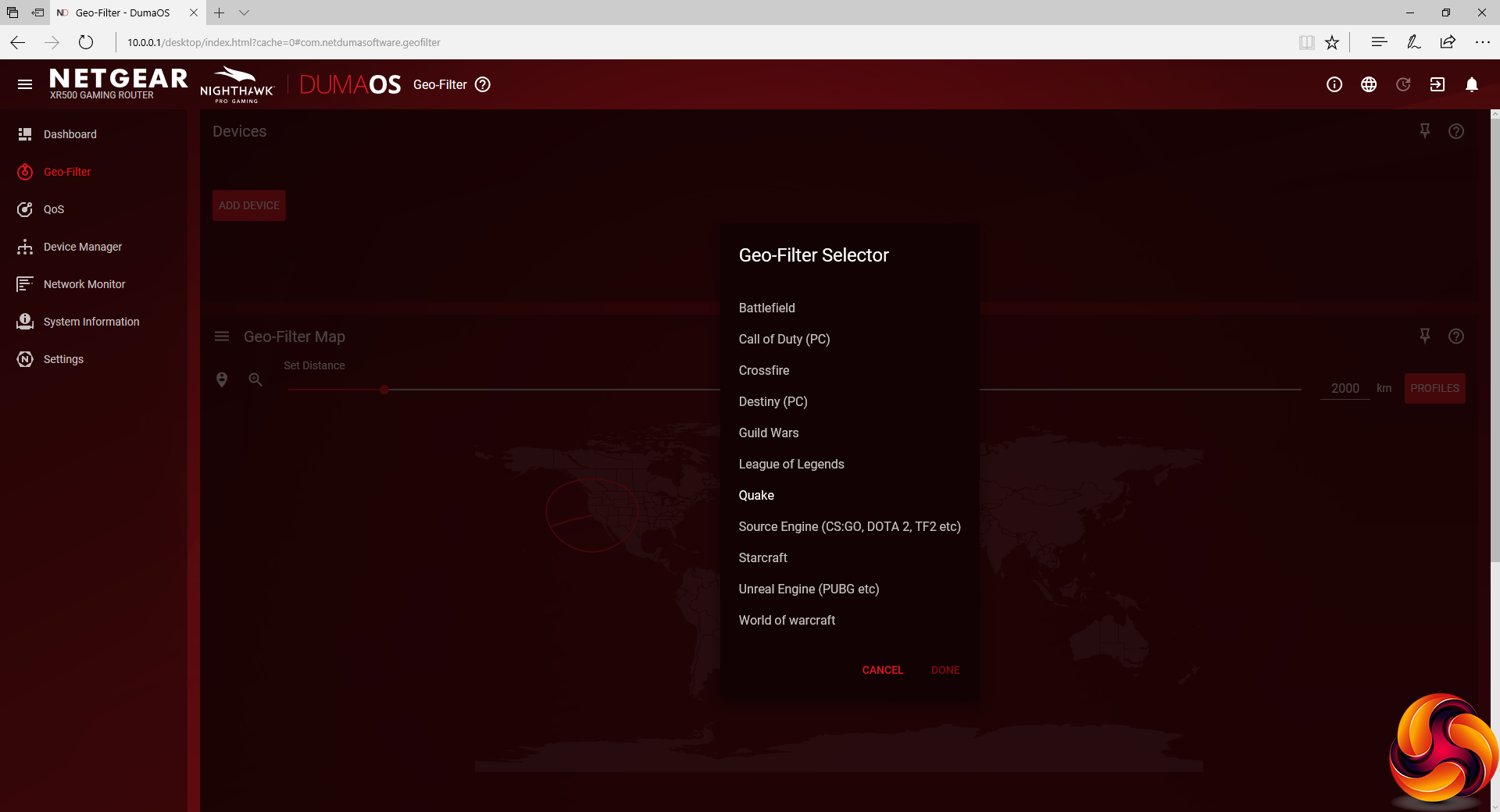The width and height of the screenshot is (1500, 812).
Task: Choose World of warcraft option
Action: pyautogui.click(x=850, y=620)
